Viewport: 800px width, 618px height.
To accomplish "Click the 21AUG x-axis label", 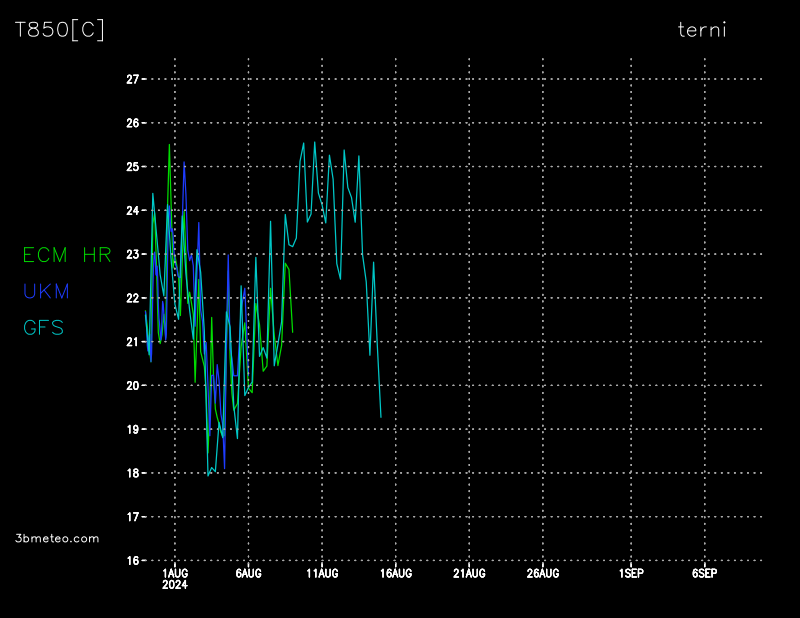I will tap(469, 574).
